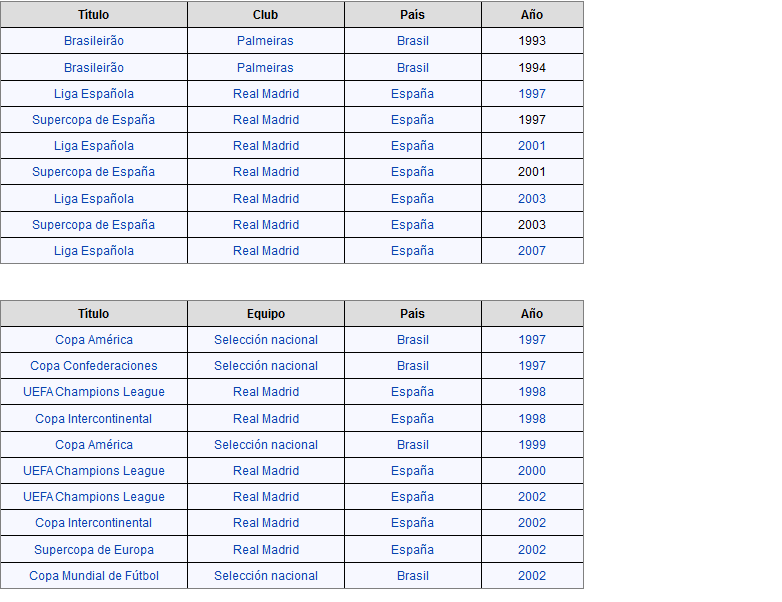The width and height of the screenshot is (782, 602).
Task: Click the Equipo column header
Action: click(266, 314)
